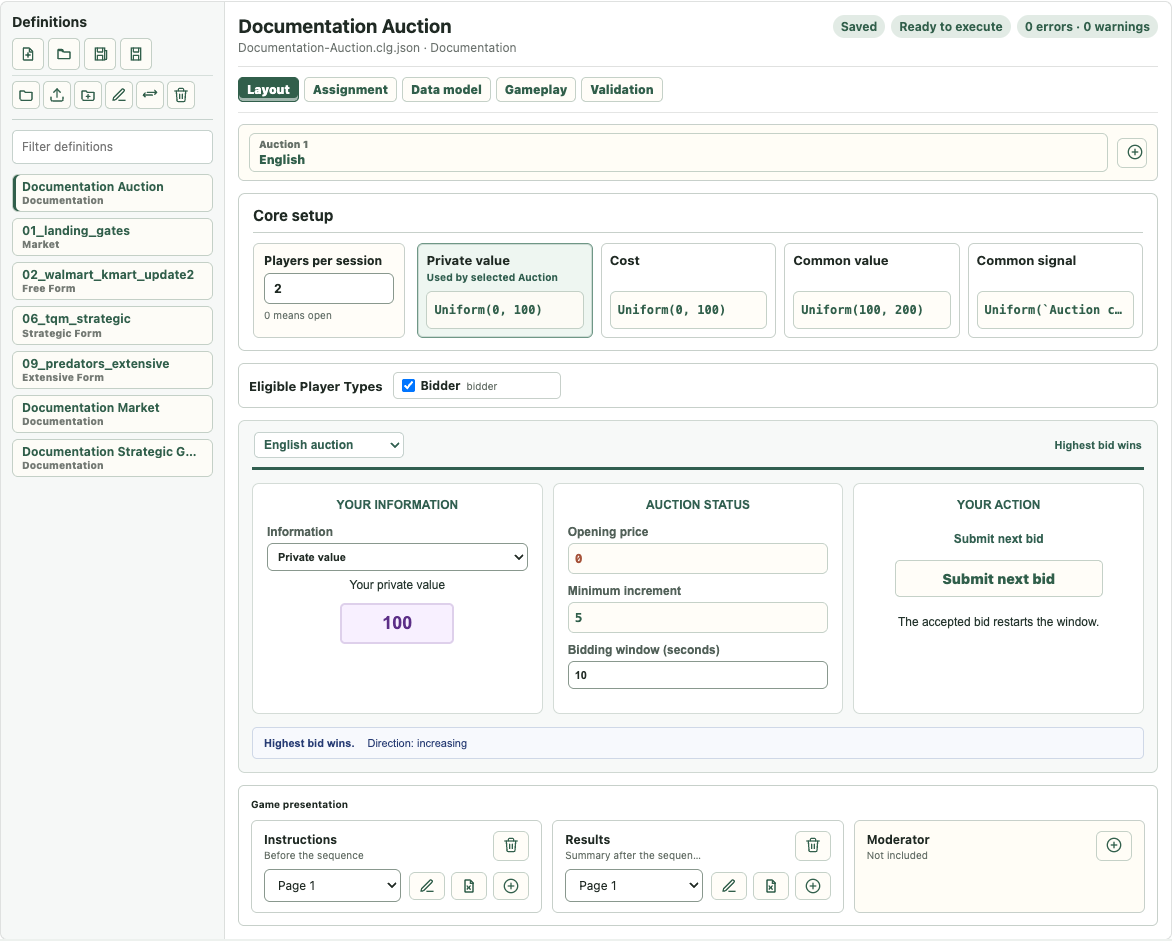Select 01_landing_gates definition
This screenshot has width=1172, height=941.
click(113, 237)
